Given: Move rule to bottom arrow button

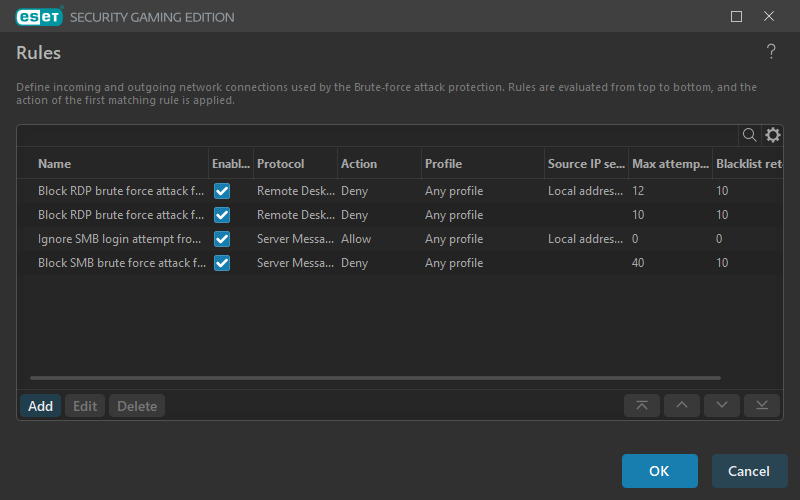Looking at the screenshot, I should pos(762,406).
